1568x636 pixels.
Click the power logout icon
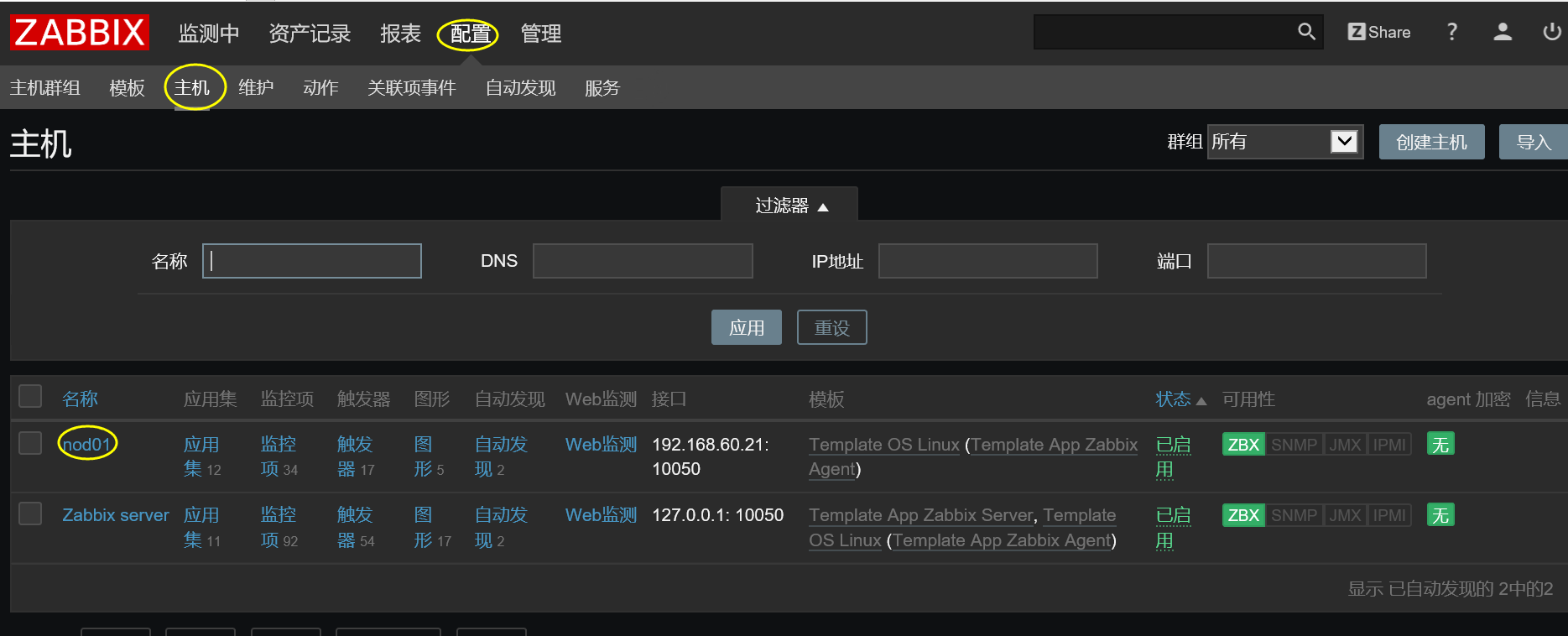click(x=1551, y=32)
